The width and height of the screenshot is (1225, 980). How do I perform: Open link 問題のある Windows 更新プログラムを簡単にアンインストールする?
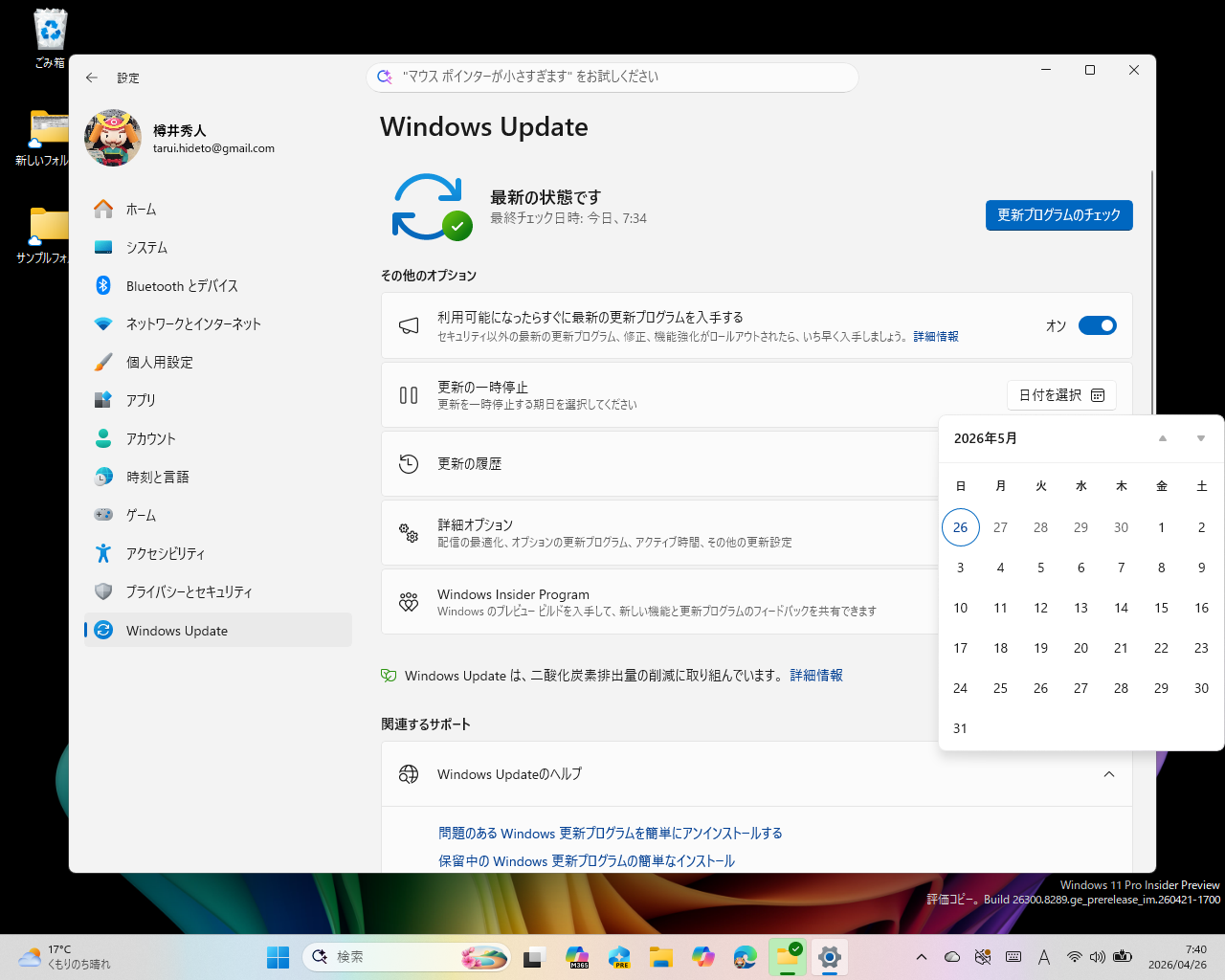(611, 834)
